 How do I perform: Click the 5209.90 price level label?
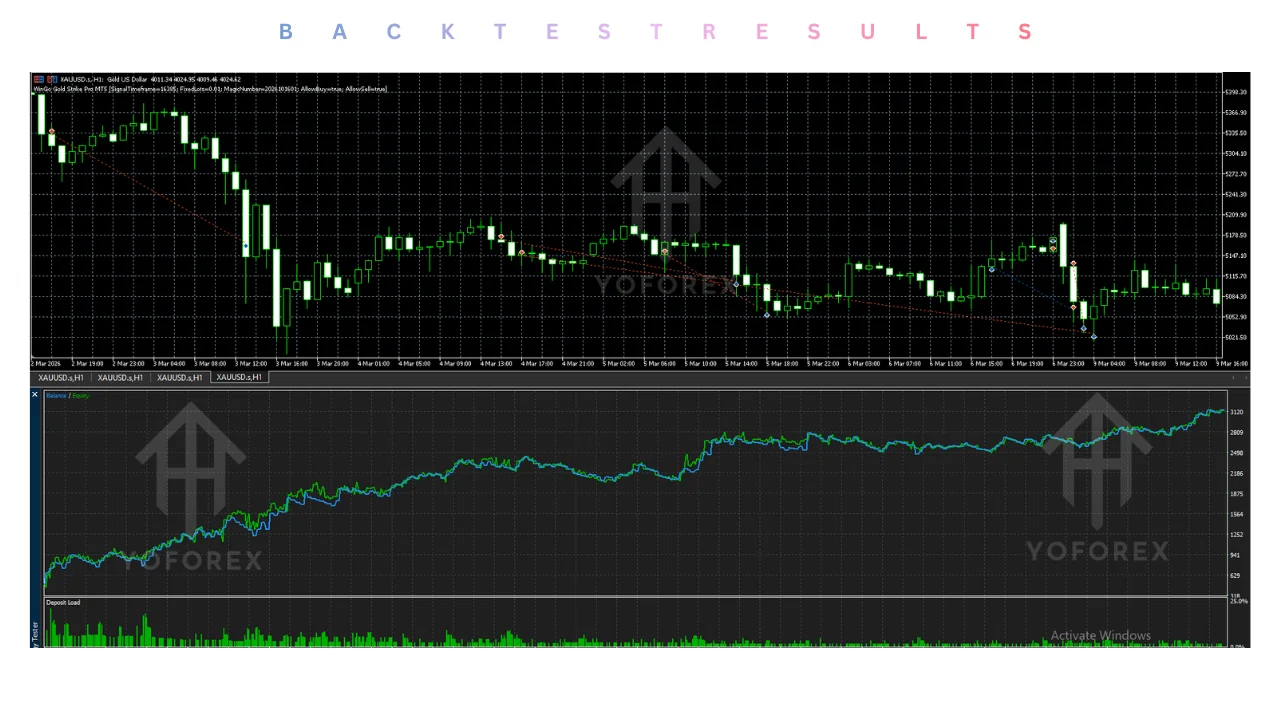tap(1236, 215)
